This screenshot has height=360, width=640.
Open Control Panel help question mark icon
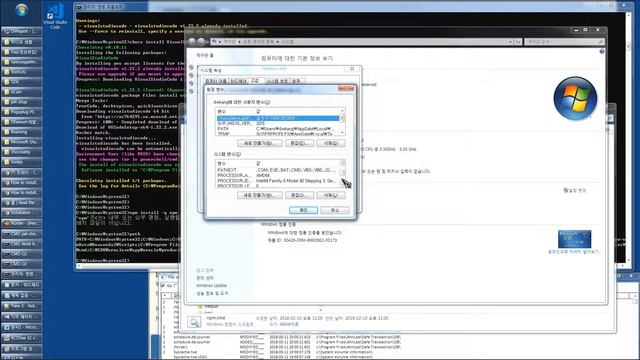coord(602,51)
